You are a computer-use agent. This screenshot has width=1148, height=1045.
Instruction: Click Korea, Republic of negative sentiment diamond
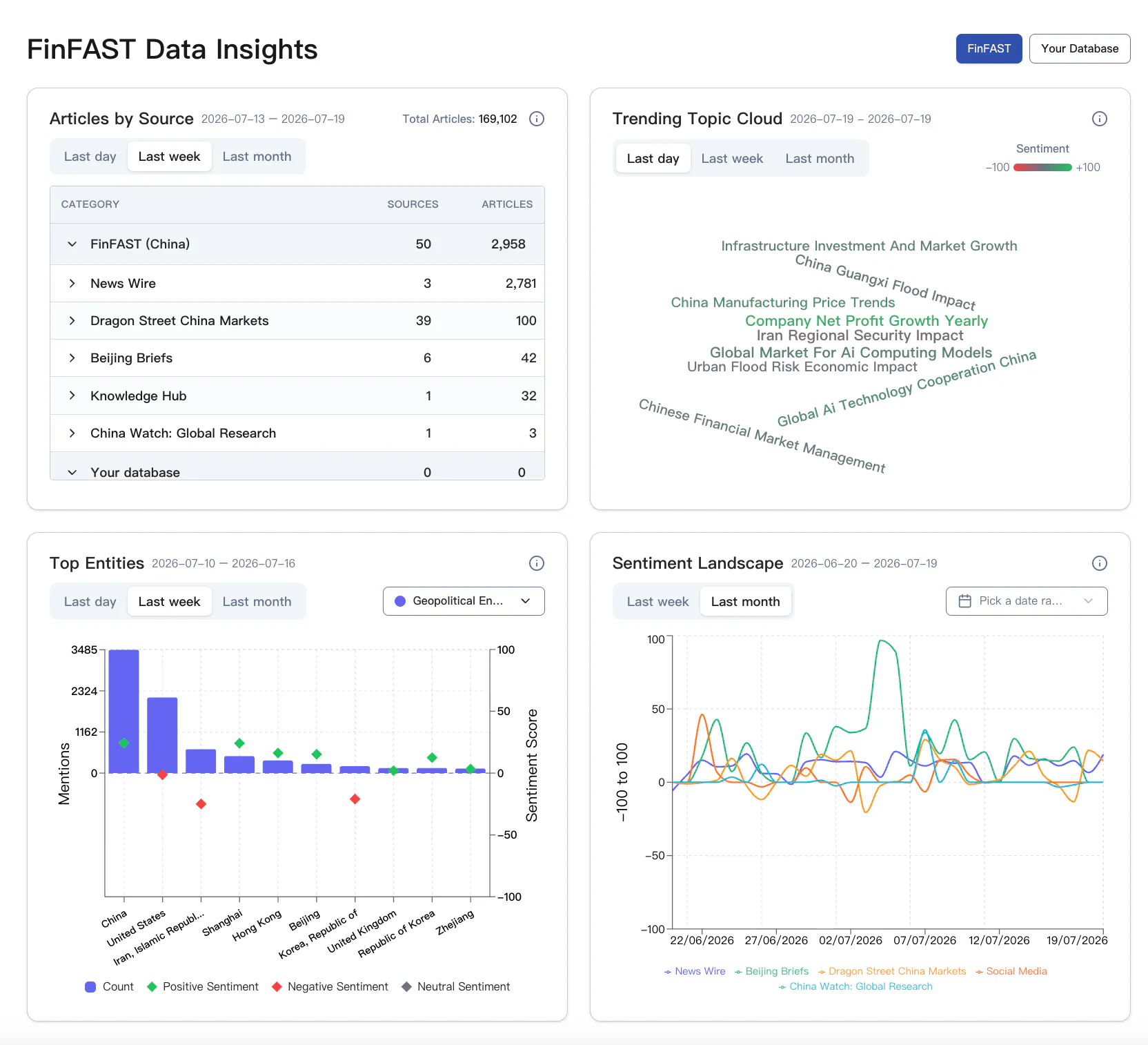tap(355, 799)
